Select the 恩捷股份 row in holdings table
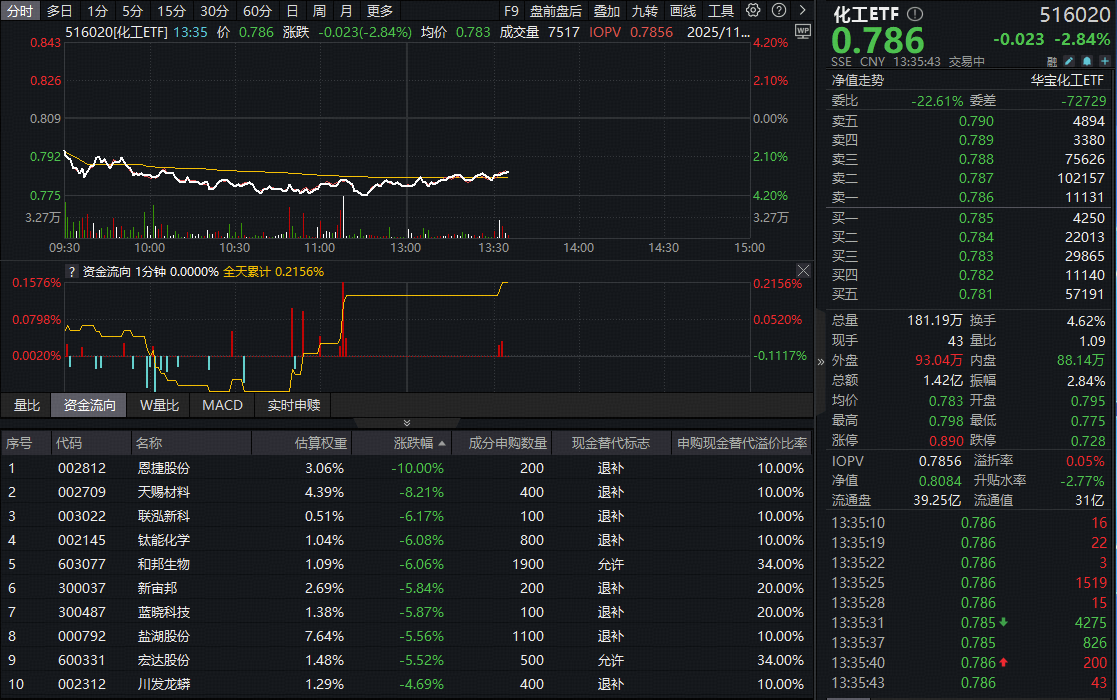The image size is (1117, 700). (x=163, y=468)
